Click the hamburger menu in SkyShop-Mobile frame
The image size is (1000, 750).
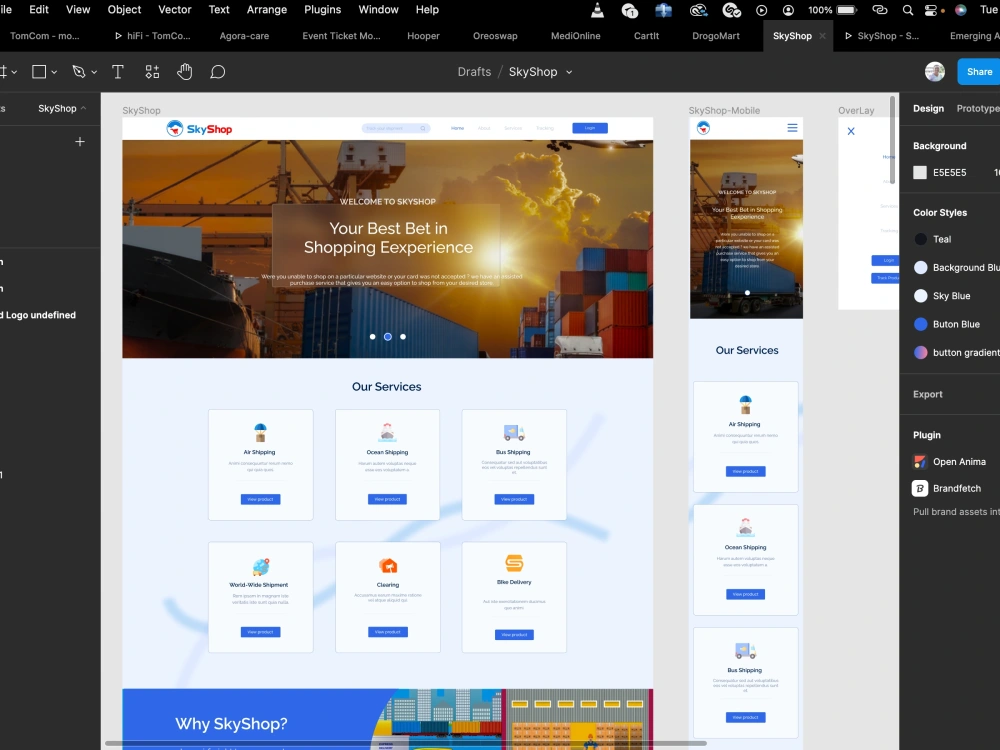point(792,128)
